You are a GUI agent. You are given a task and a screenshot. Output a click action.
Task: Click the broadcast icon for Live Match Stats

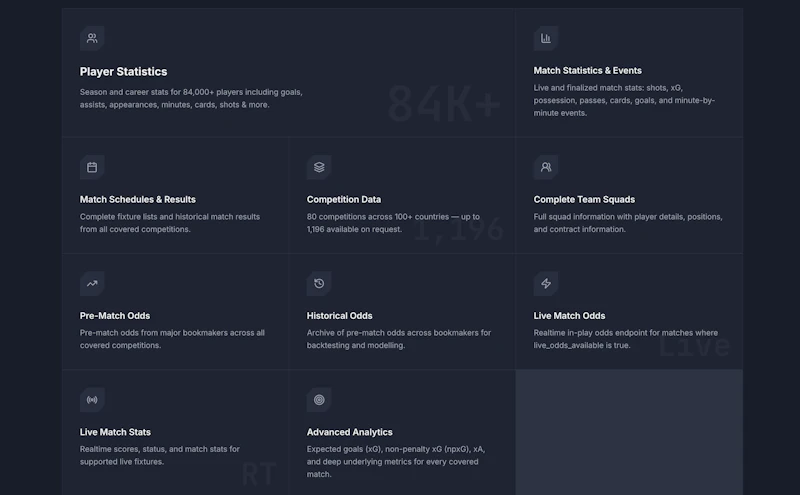[x=92, y=400]
